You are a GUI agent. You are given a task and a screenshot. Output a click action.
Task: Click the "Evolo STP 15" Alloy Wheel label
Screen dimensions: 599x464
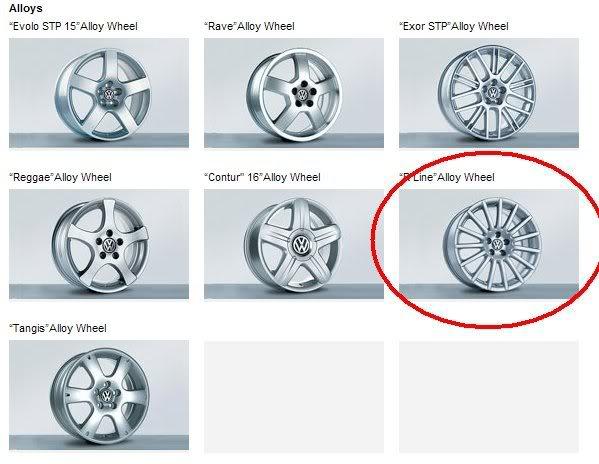point(73,26)
